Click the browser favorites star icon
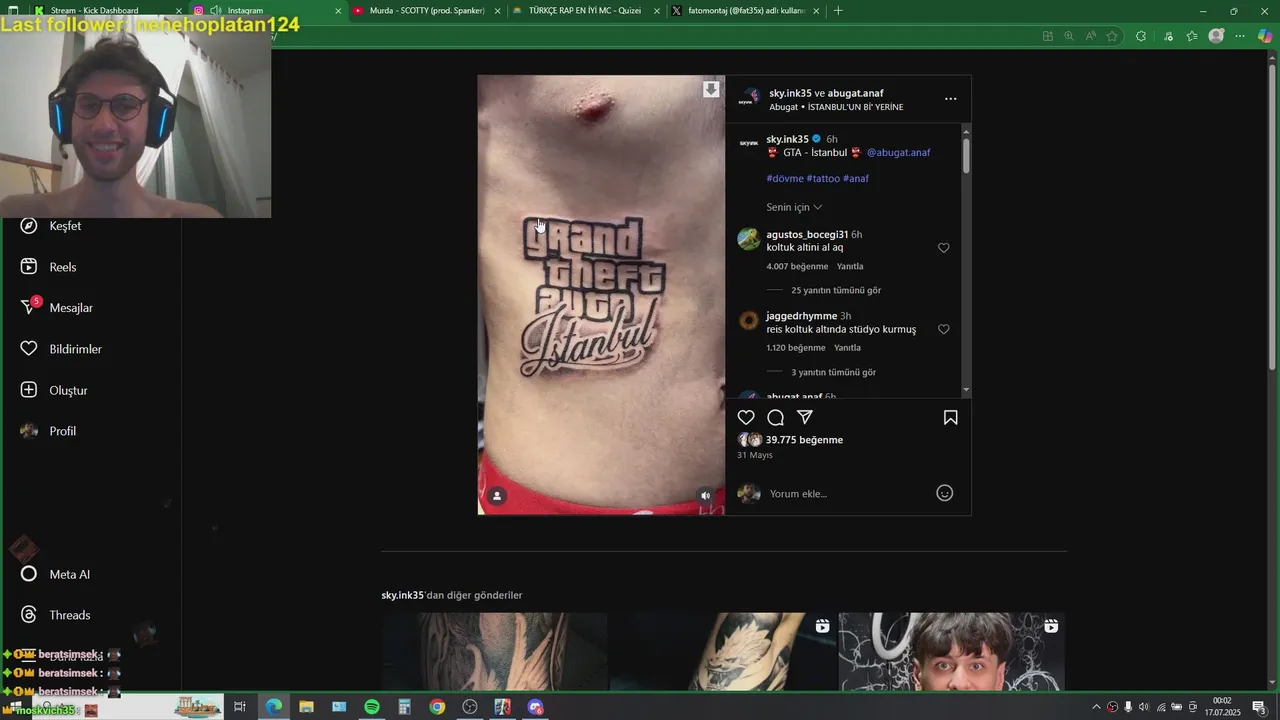This screenshot has height=720, width=1280. (1112, 36)
